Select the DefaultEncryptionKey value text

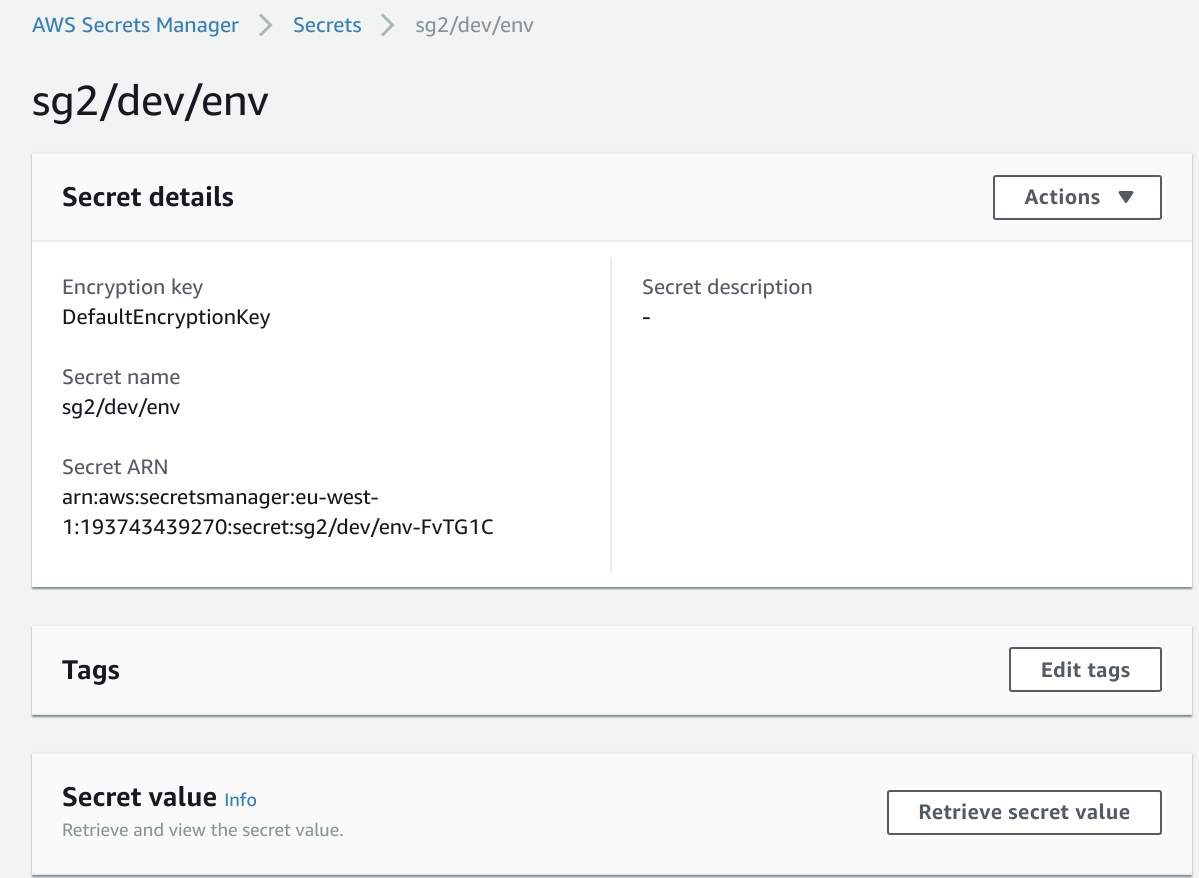point(166,317)
